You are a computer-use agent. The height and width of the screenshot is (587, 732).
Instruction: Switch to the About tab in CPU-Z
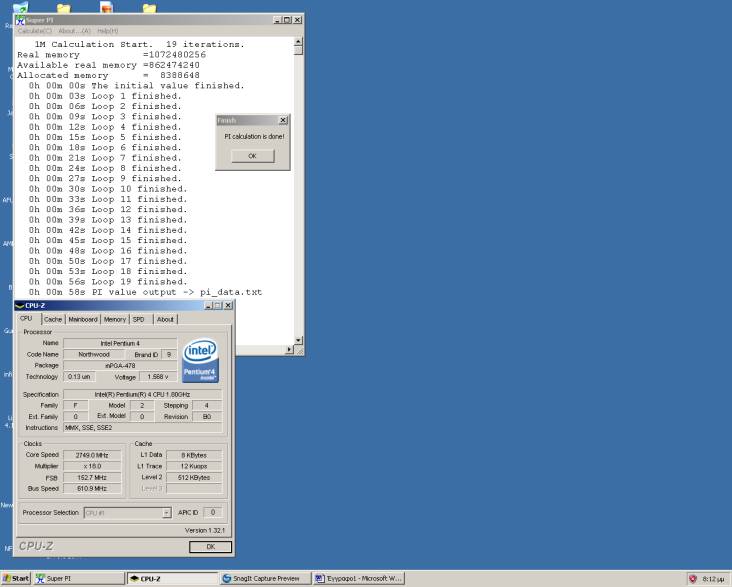(165, 319)
